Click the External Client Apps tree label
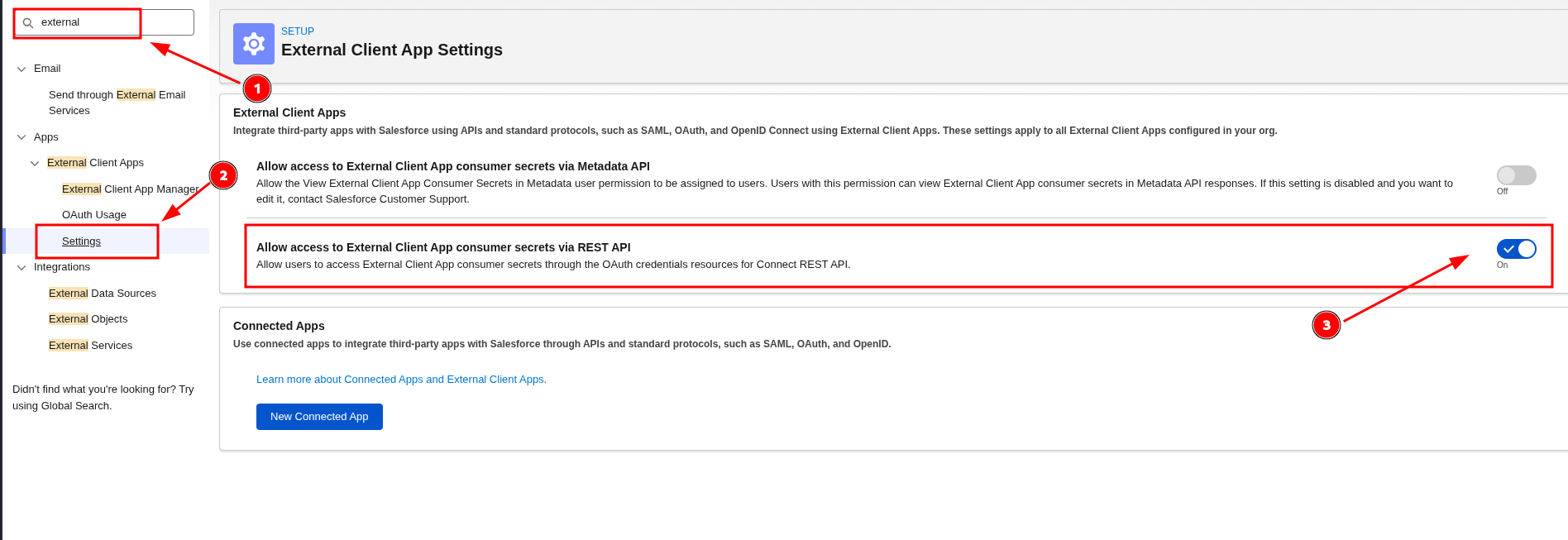This screenshot has width=1568, height=540. pos(95,163)
